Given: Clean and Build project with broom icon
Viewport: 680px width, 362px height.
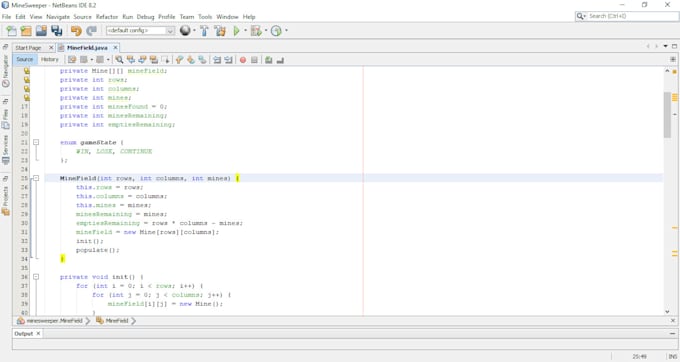Looking at the screenshot, I should coord(220,31).
